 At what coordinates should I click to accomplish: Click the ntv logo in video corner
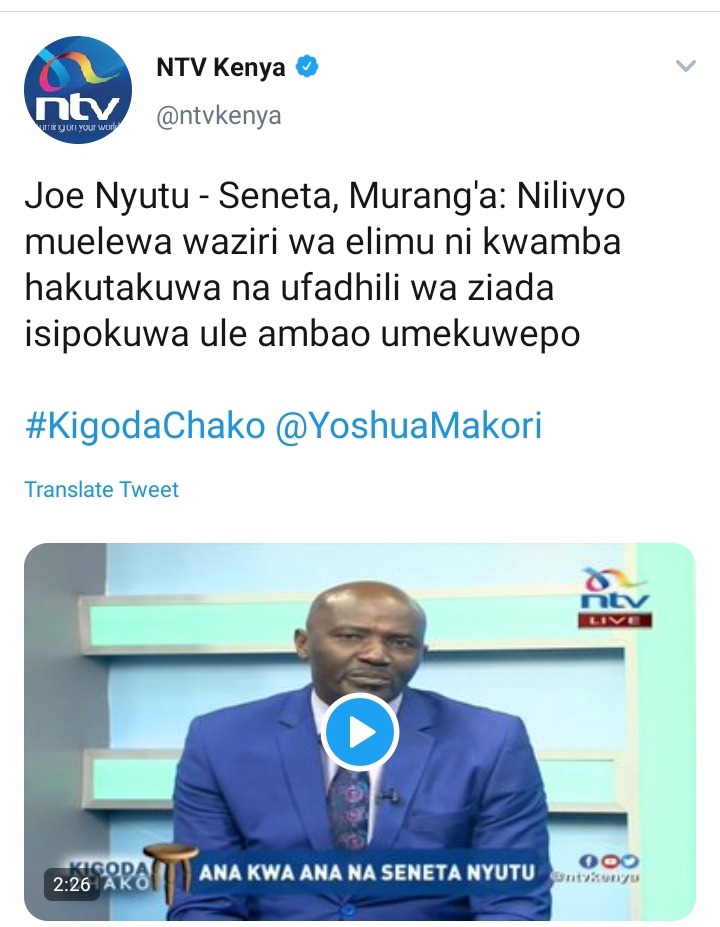point(614,589)
